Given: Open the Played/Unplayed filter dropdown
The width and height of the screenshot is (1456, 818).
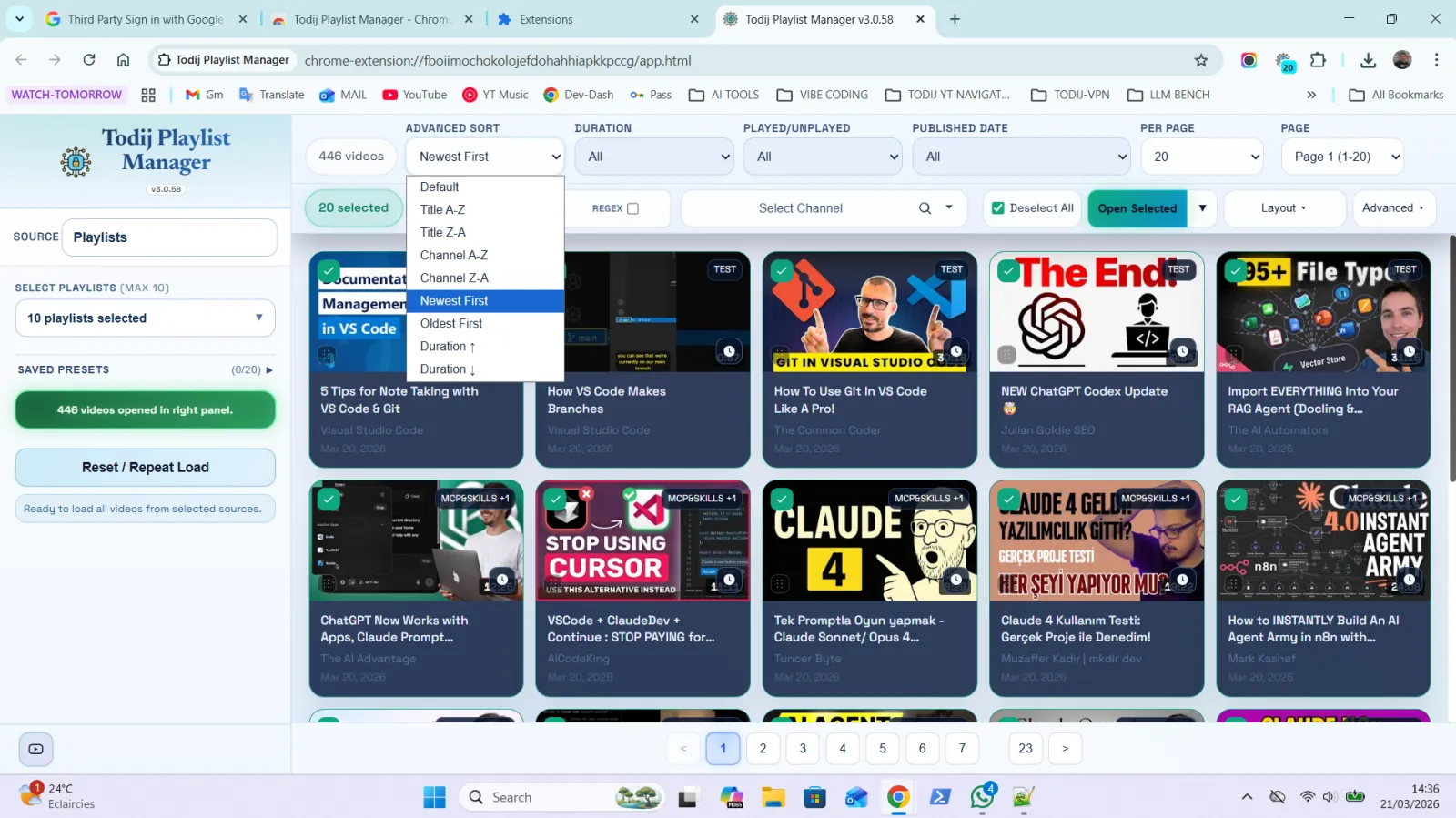Looking at the screenshot, I should [823, 157].
